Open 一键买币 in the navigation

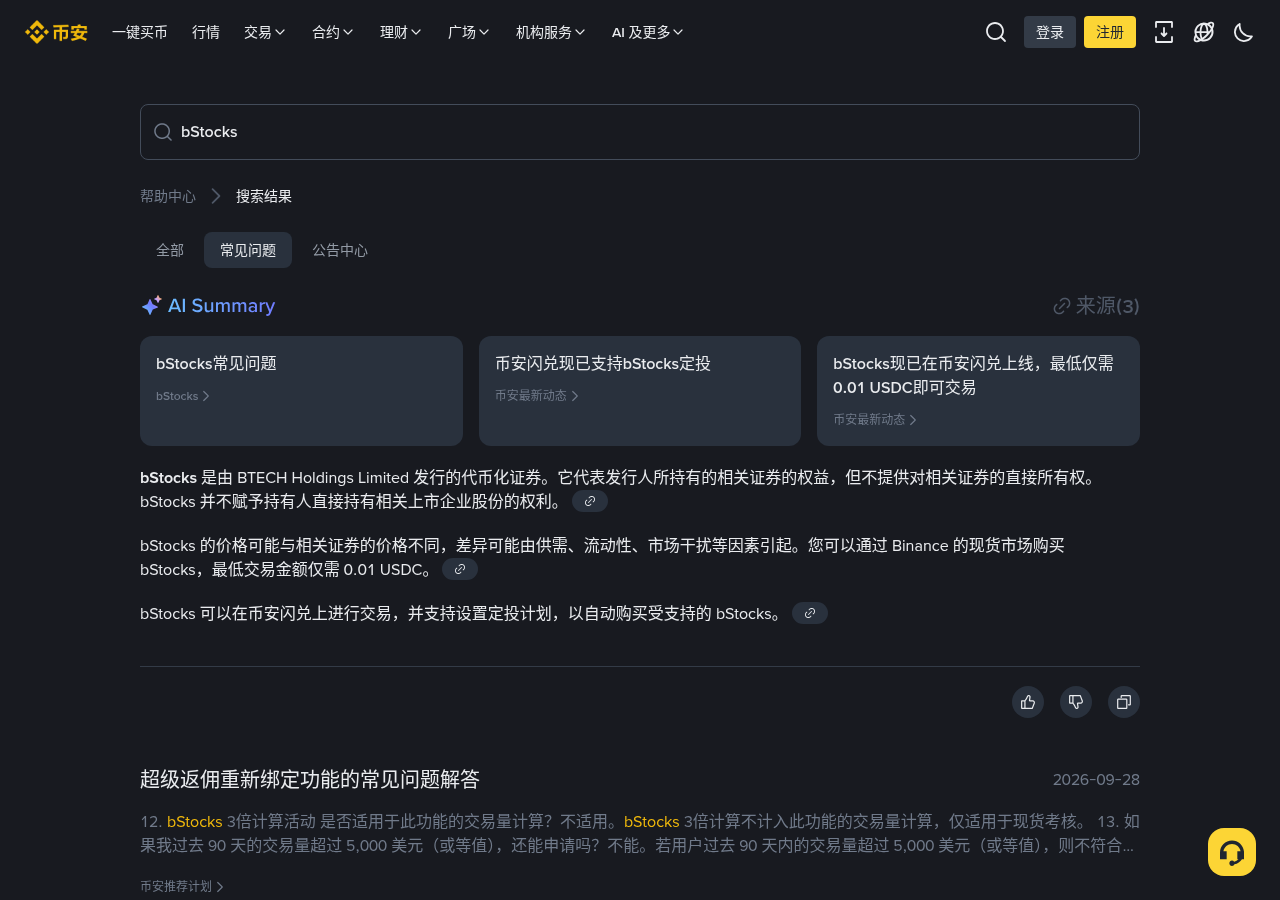[140, 32]
